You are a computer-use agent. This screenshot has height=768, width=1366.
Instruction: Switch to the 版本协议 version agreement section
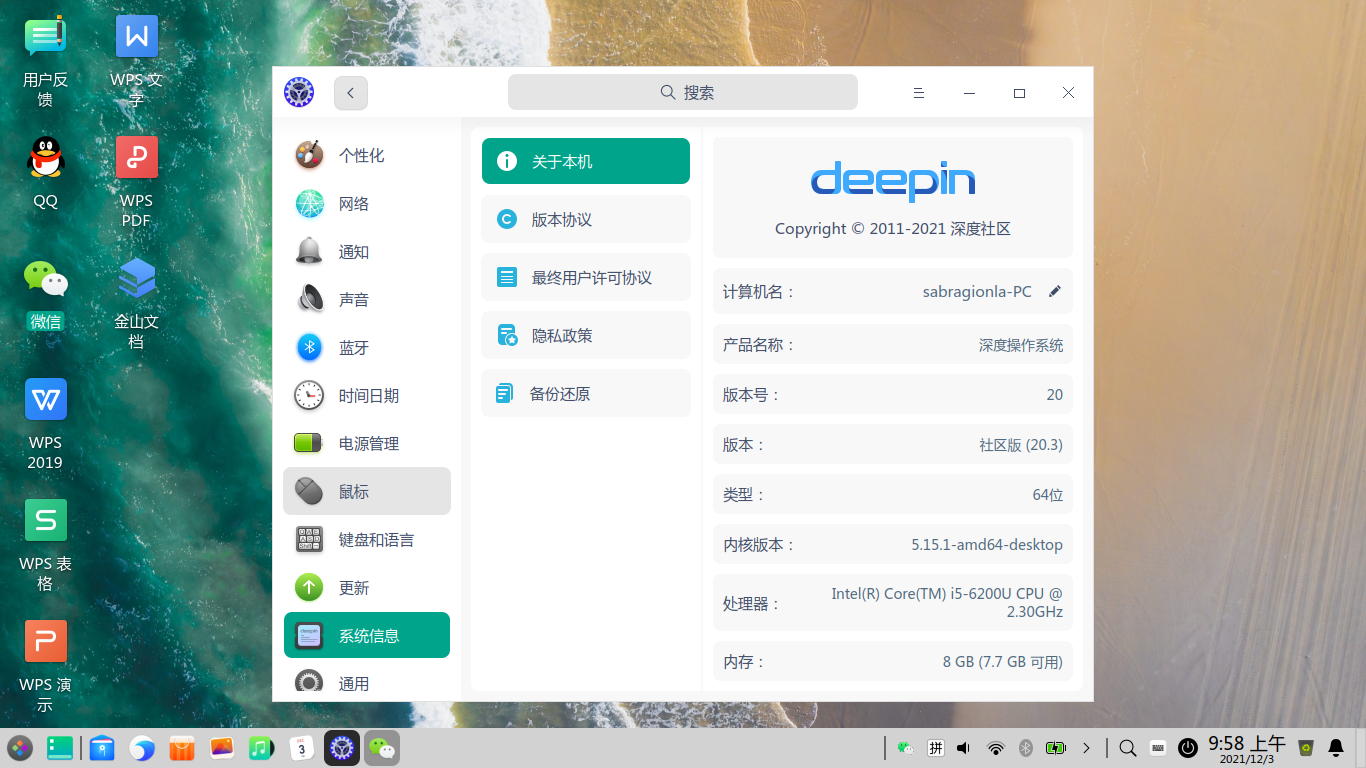pos(585,219)
